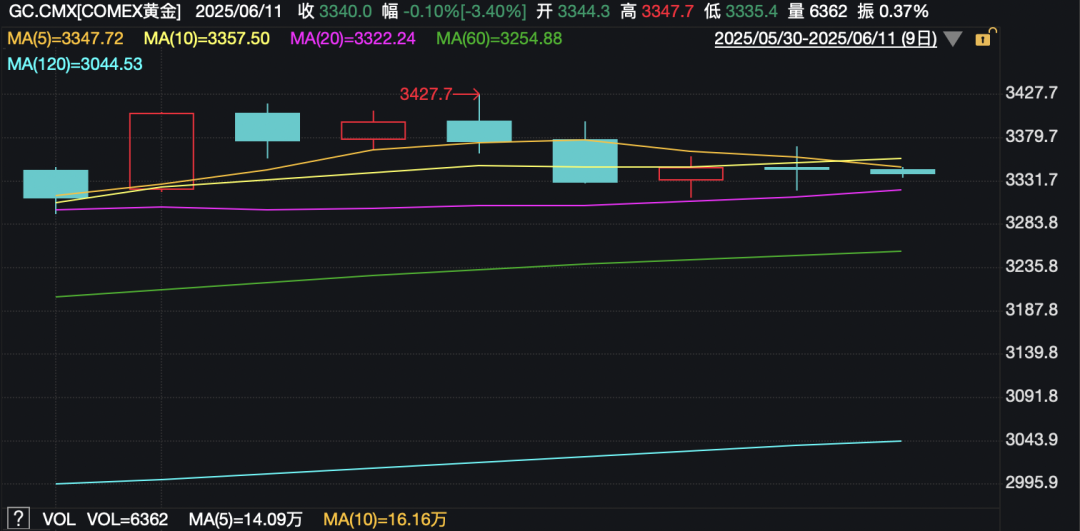Click the first candlestick on the left
The width and height of the screenshot is (1080, 531).
tap(56, 184)
